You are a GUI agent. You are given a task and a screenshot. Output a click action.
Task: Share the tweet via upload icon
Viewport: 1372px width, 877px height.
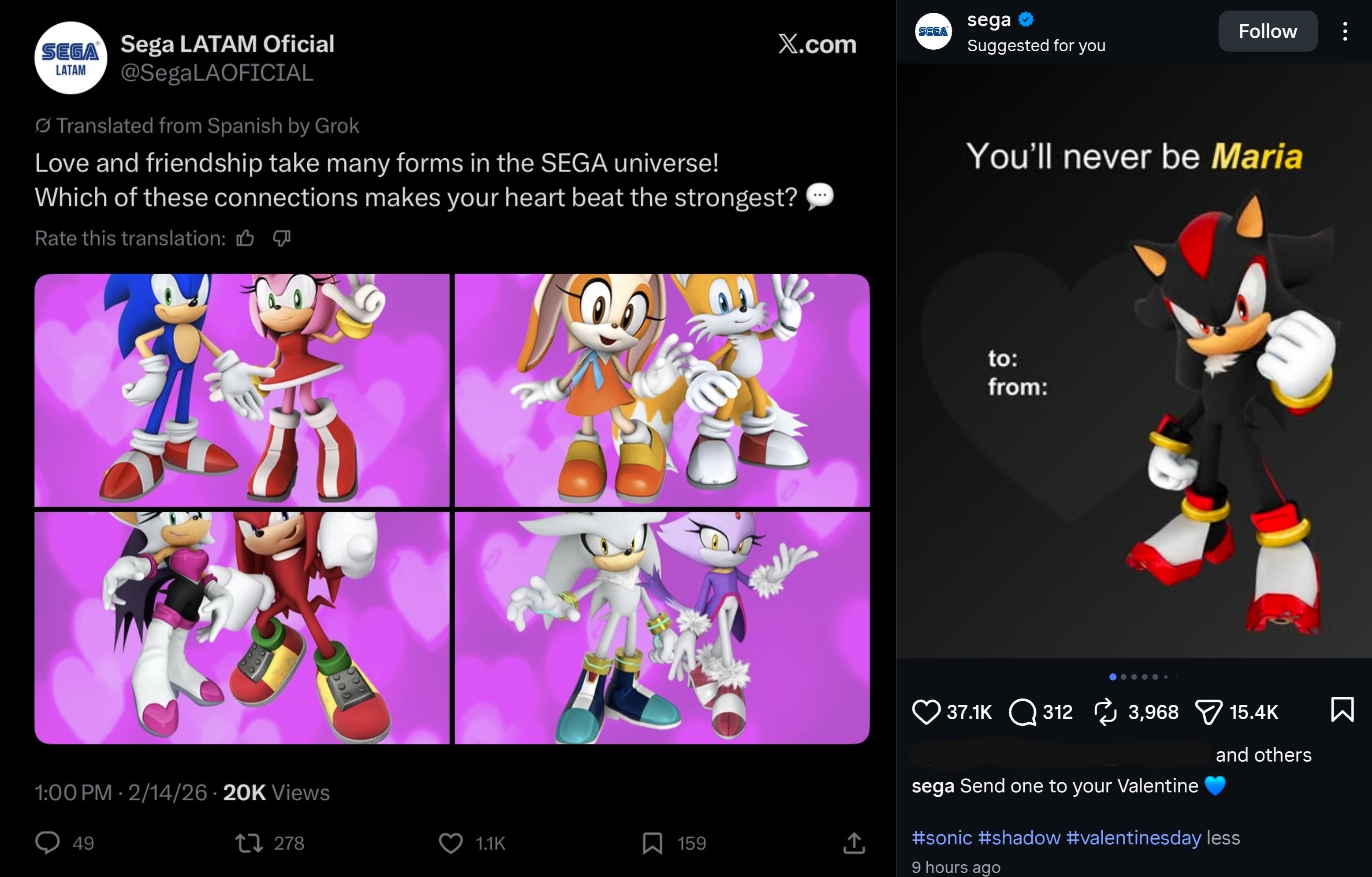point(854,843)
